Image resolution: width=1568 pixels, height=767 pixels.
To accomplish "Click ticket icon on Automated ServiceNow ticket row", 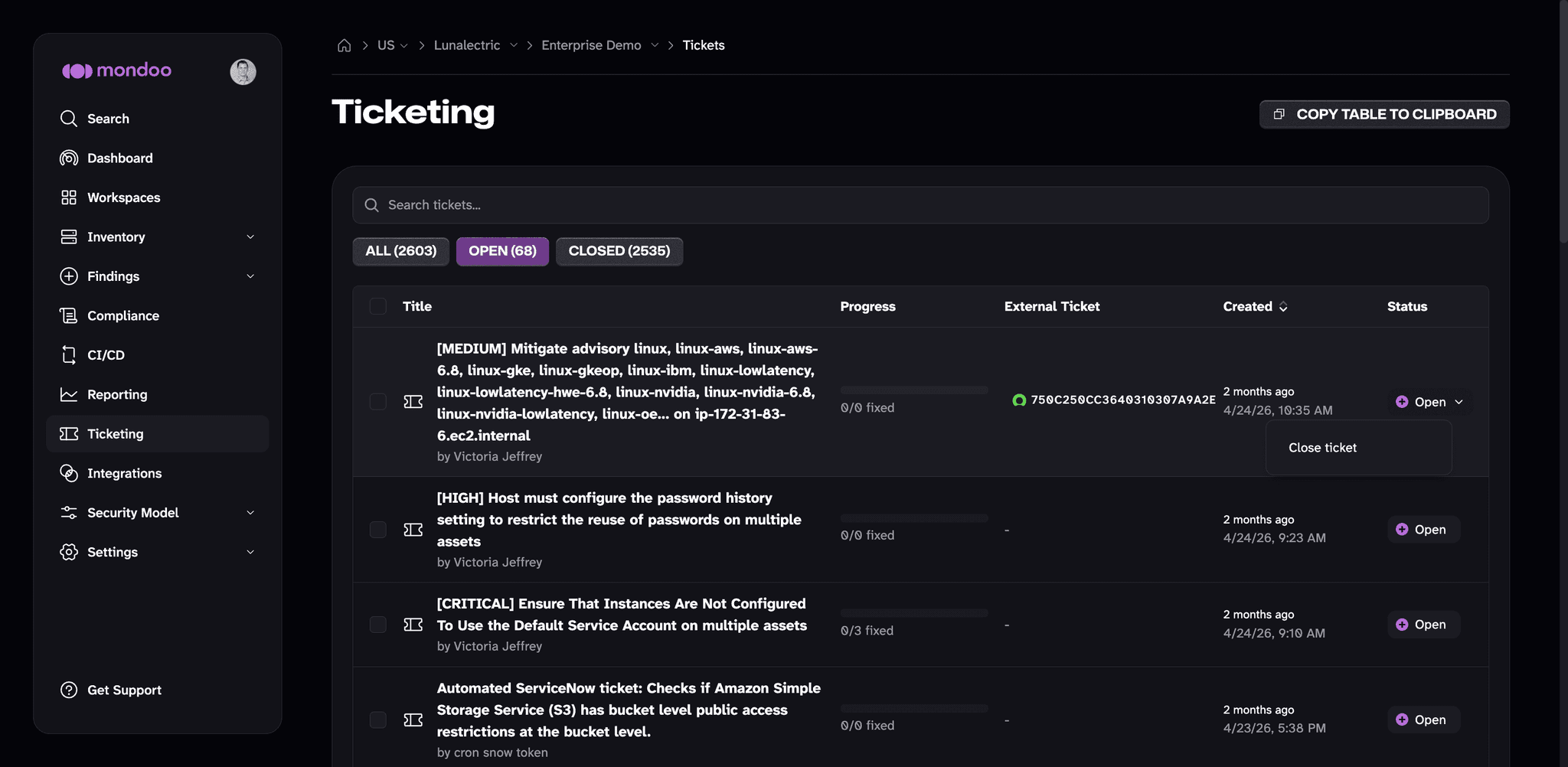I will pos(413,720).
